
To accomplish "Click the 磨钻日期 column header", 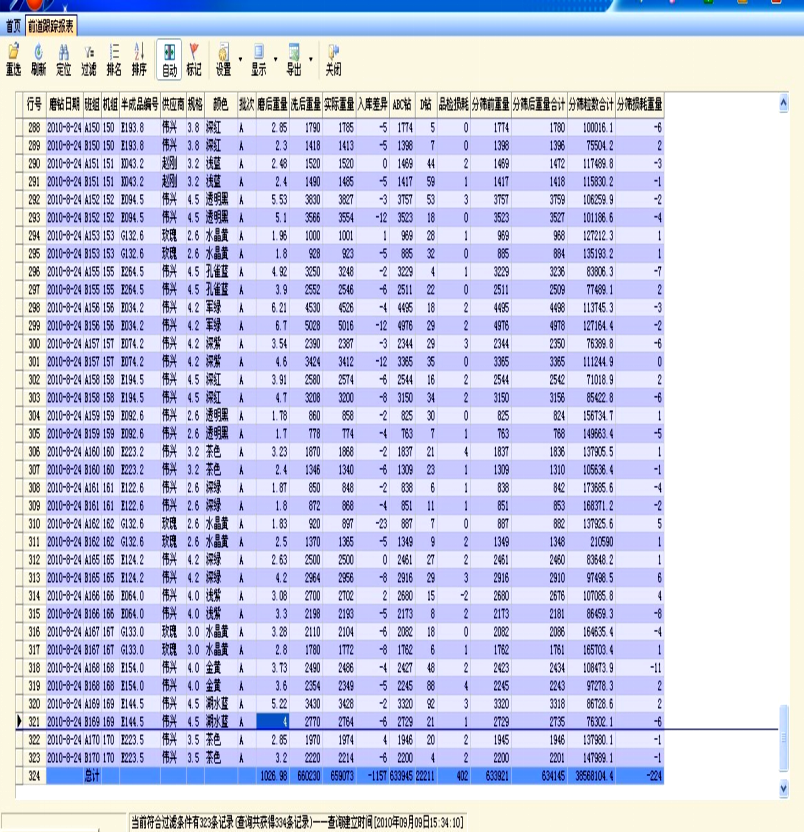I will 65,103.
